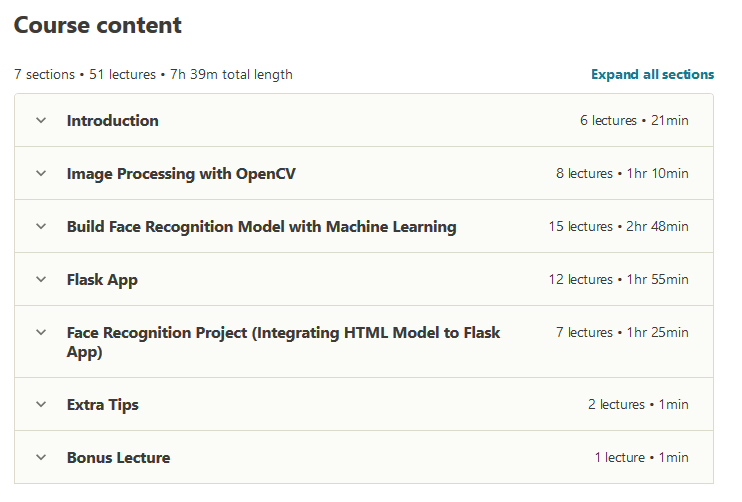Open the Image Processing with OpenCV section

click(181, 174)
